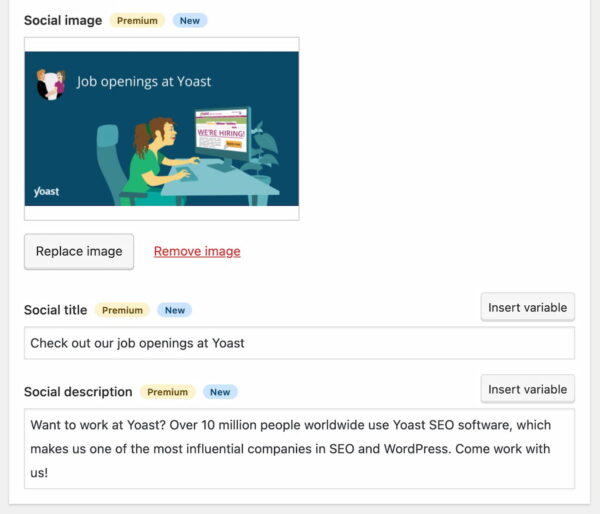Click the Social description heading label
600x514 pixels.
coord(78,392)
